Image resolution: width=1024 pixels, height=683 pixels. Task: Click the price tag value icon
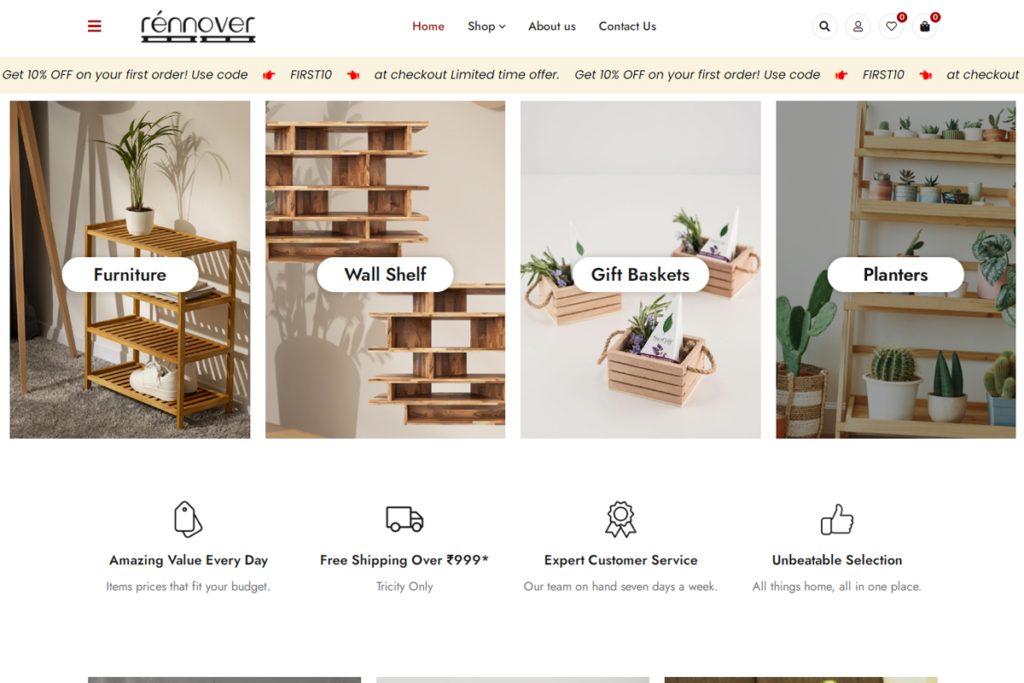(x=188, y=519)
